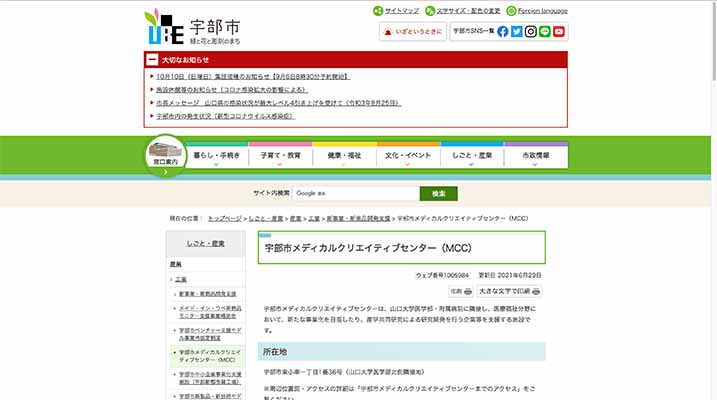Open the Foreign language link text
This screenshot has width=717, height=400.
click(542, 11)
